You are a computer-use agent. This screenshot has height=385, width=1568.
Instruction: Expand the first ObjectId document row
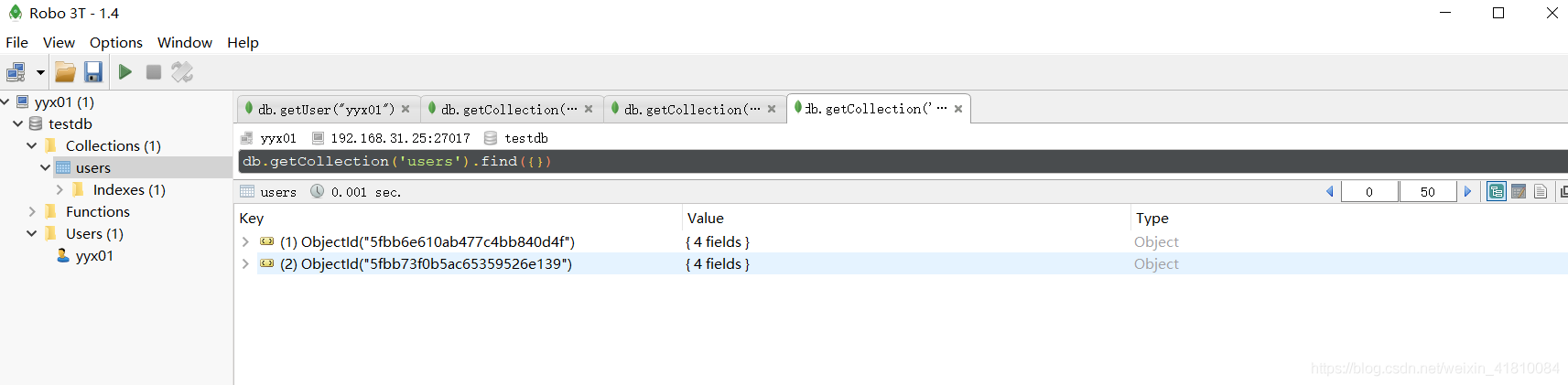245,242
